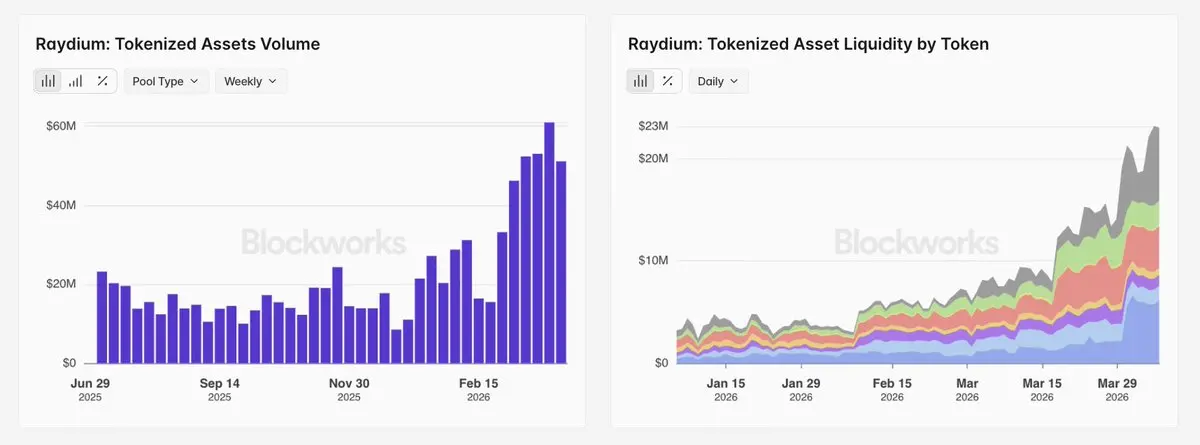Click the Tokenized Asset Liquidity by Token title

pos(808,44)
